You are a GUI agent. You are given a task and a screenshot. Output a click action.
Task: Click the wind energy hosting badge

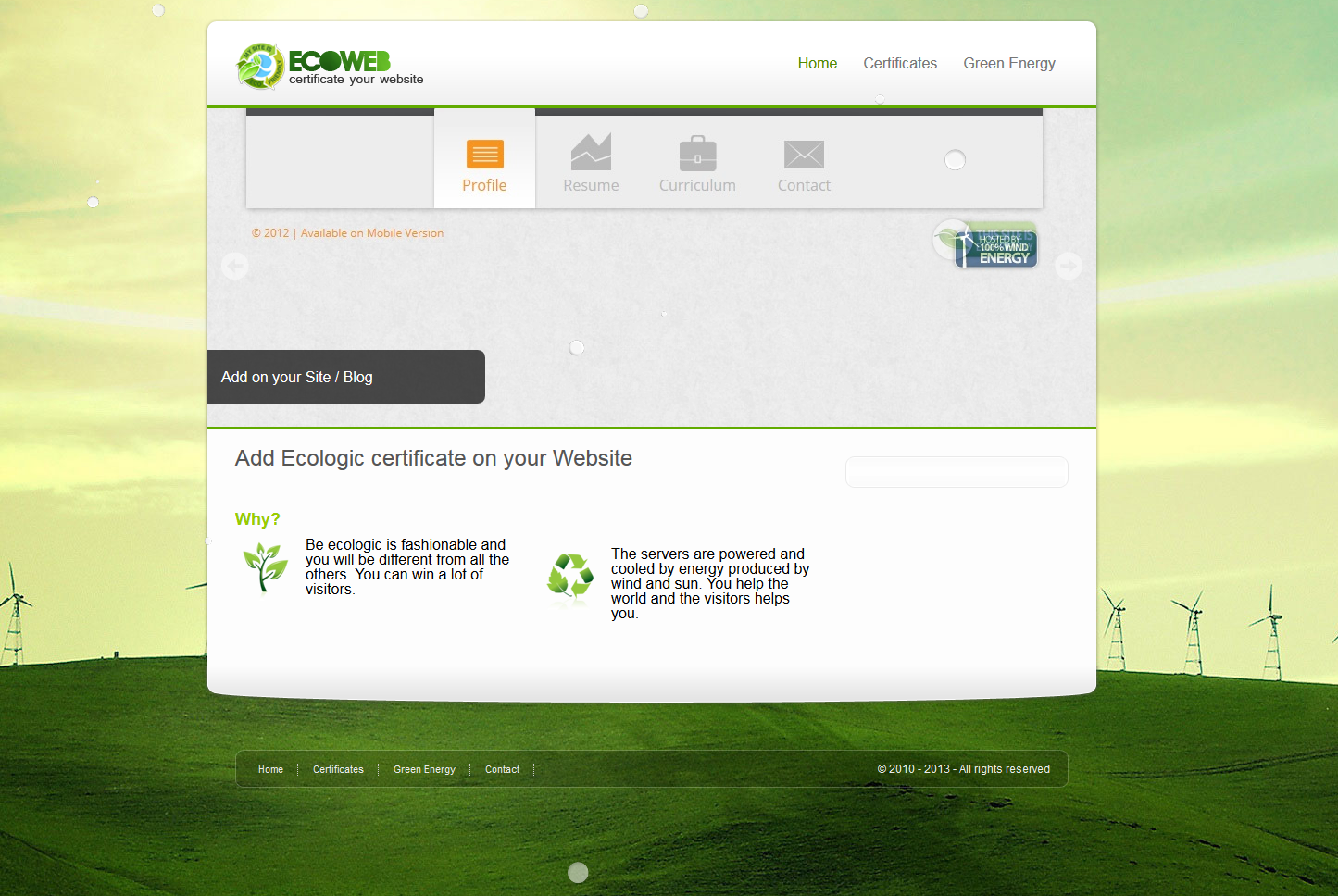987,245
